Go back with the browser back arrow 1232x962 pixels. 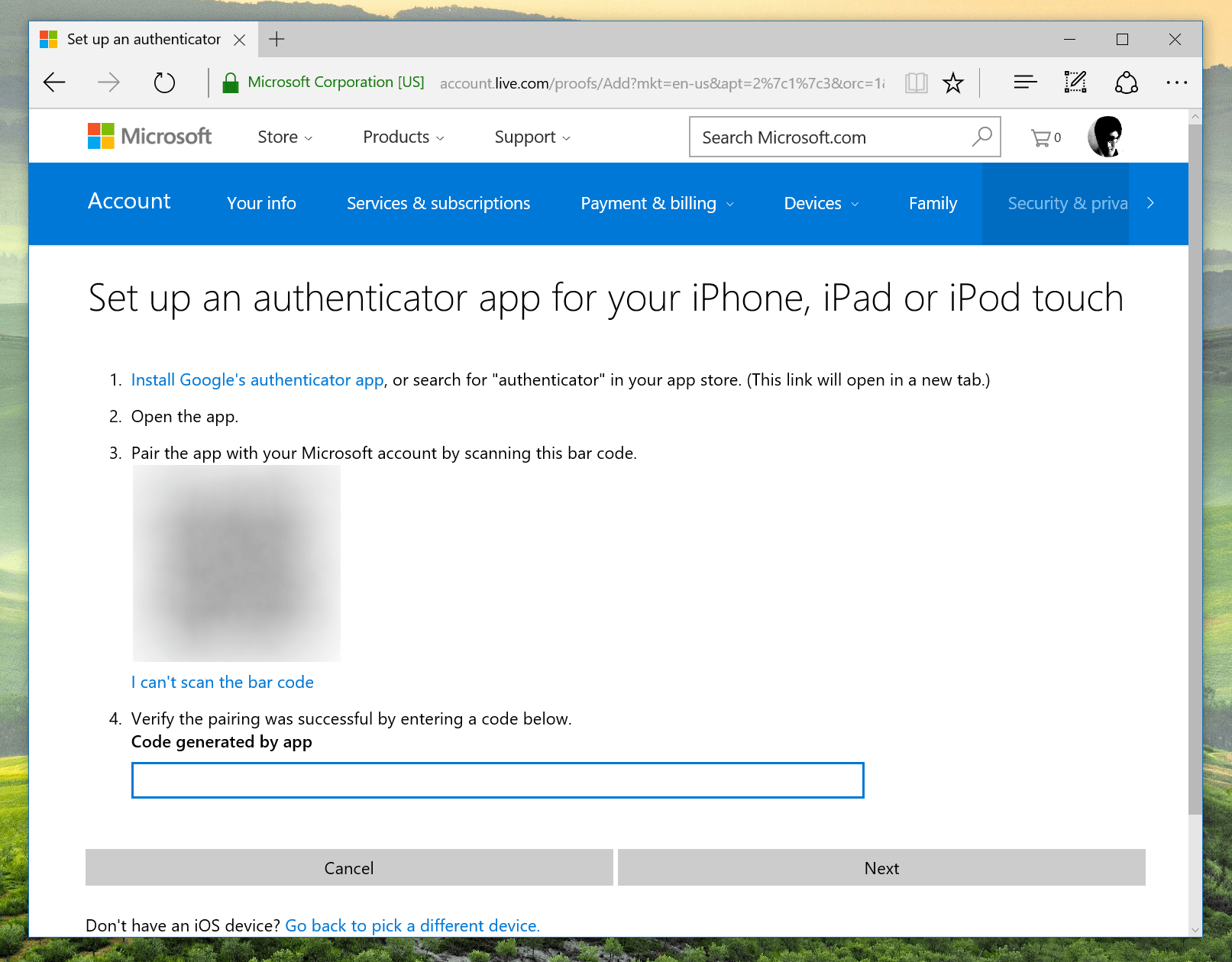tap(54, 82)
